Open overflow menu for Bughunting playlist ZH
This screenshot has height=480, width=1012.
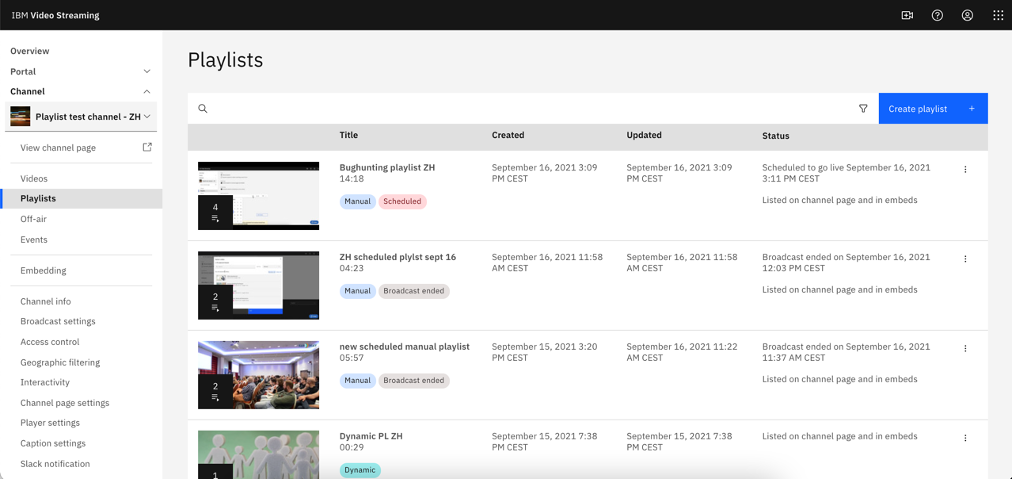click(965, 169)
